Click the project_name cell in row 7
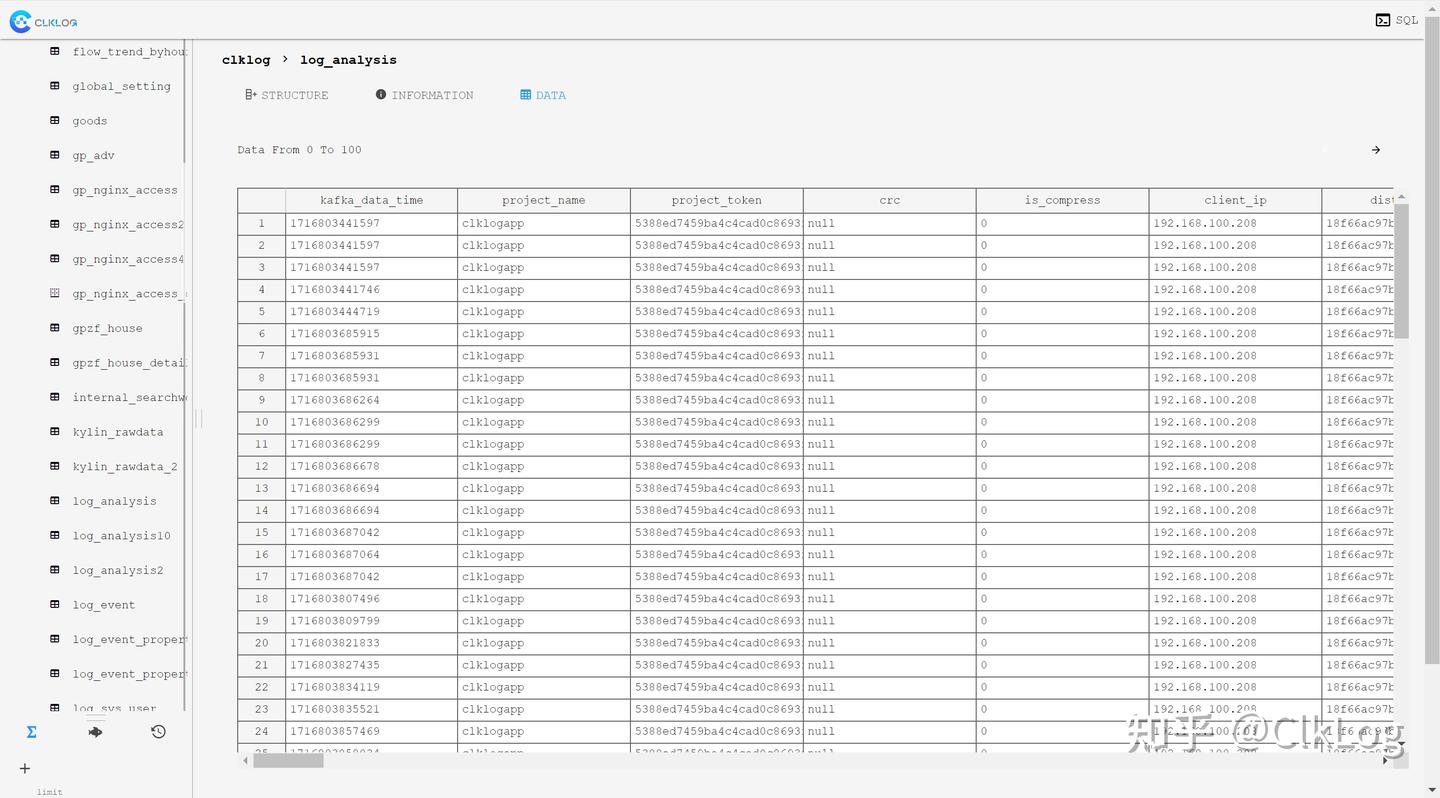Image resolution: width=1440 pixels, height=798 pixels. click(x=544, y=356)
